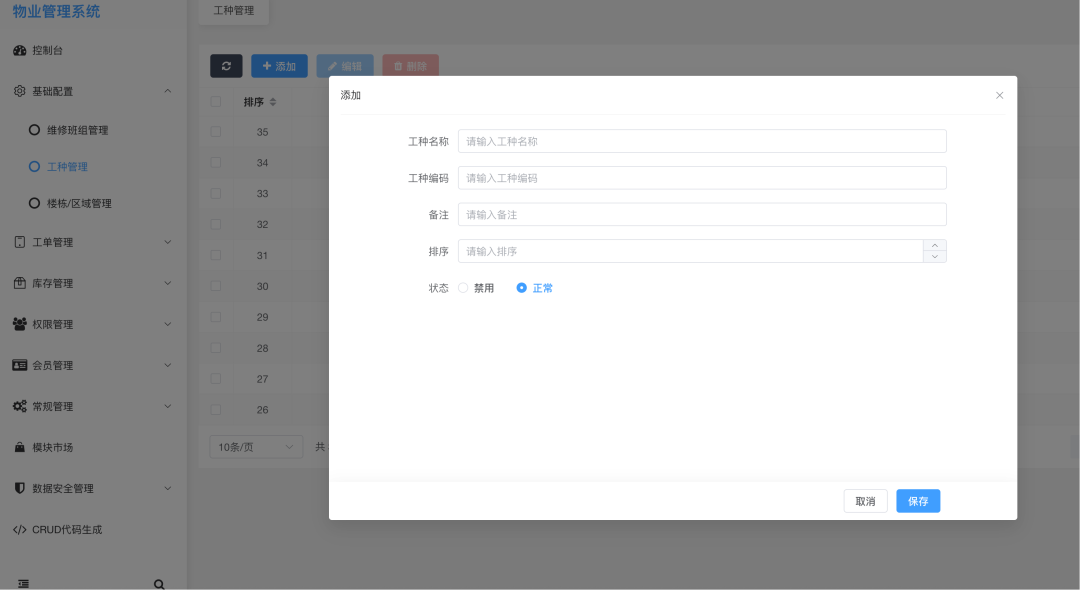Click the 模块市场 shopping bag icon
Screen dimensions: 1080x590
(19, 447)
